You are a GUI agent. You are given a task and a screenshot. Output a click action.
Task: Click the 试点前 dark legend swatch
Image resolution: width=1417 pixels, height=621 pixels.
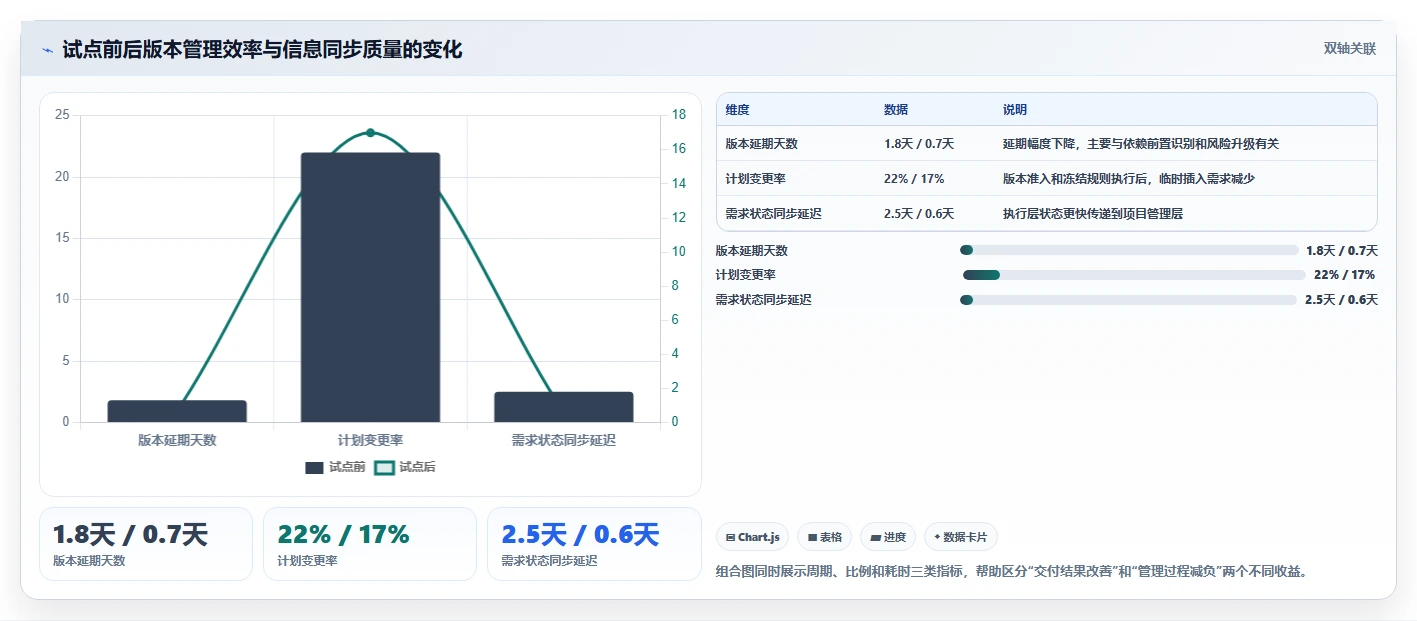pyautogui.click(x=314, y=467)
